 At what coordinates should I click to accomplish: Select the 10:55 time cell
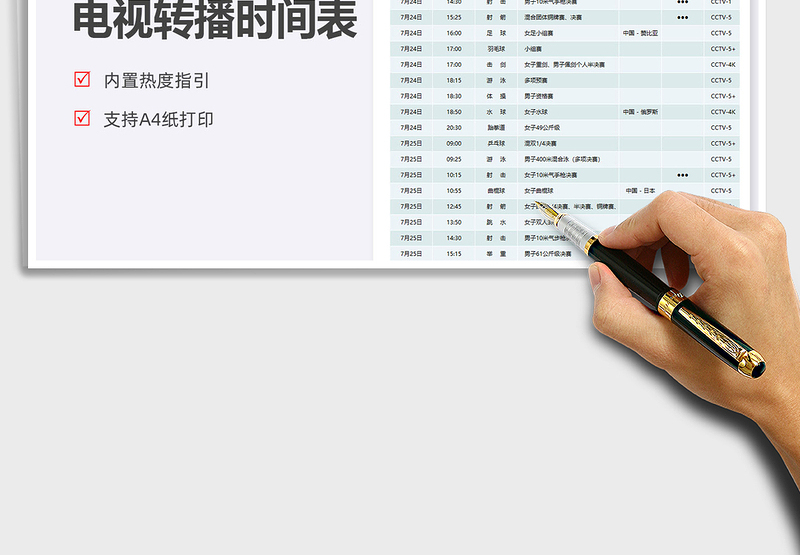[454, 191]
